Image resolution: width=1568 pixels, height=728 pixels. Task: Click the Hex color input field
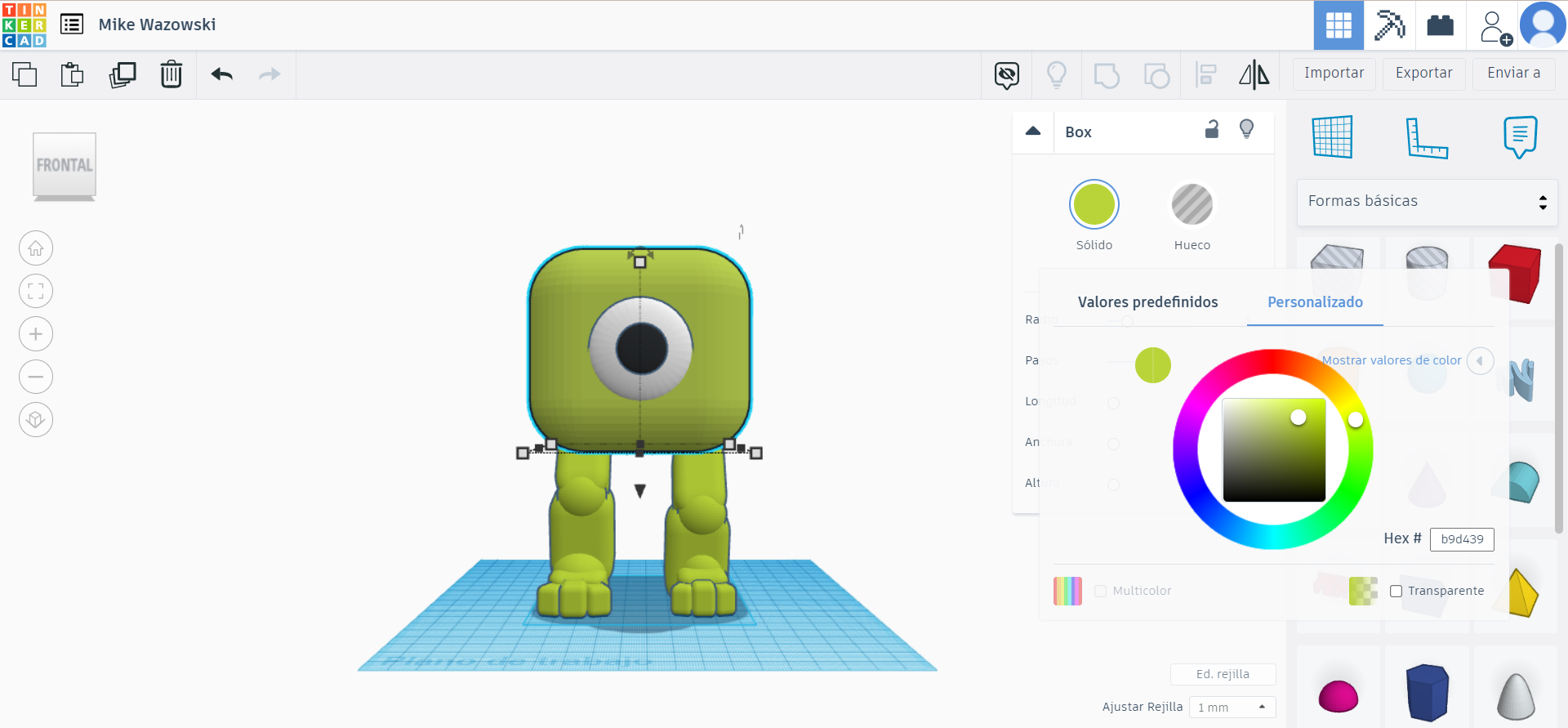1462,539
